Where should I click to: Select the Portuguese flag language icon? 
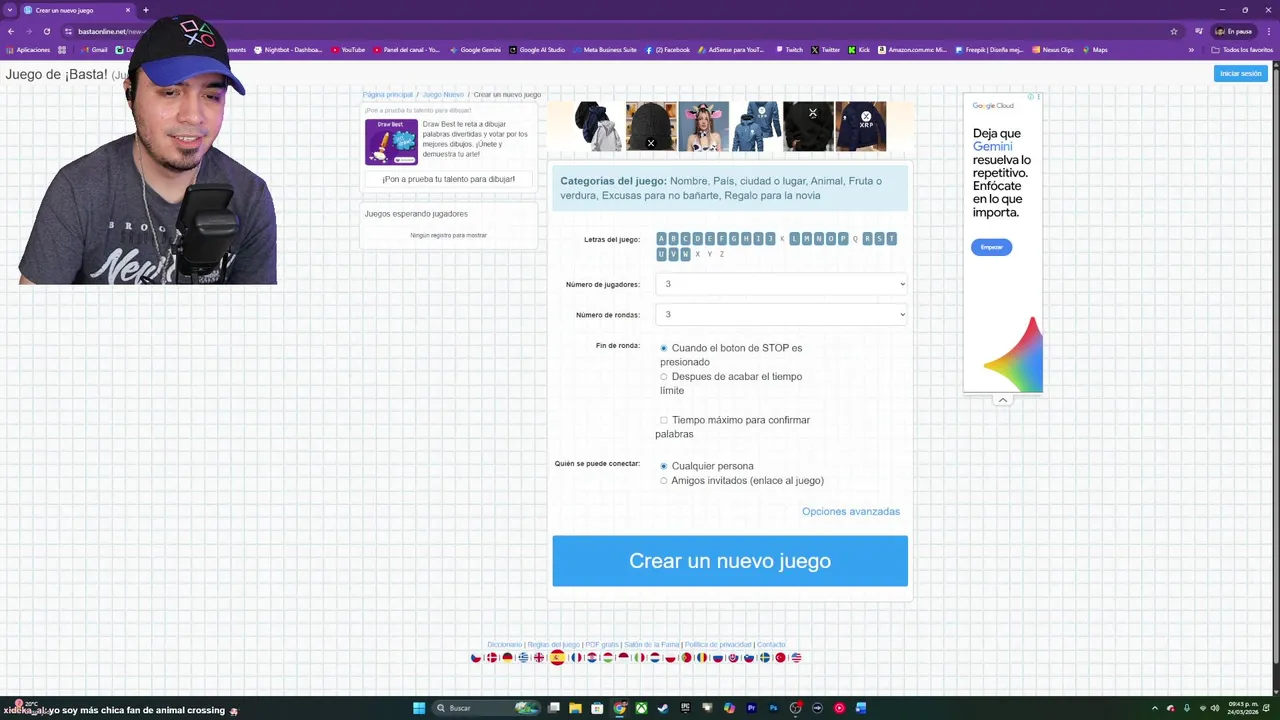tap(686, 658)
